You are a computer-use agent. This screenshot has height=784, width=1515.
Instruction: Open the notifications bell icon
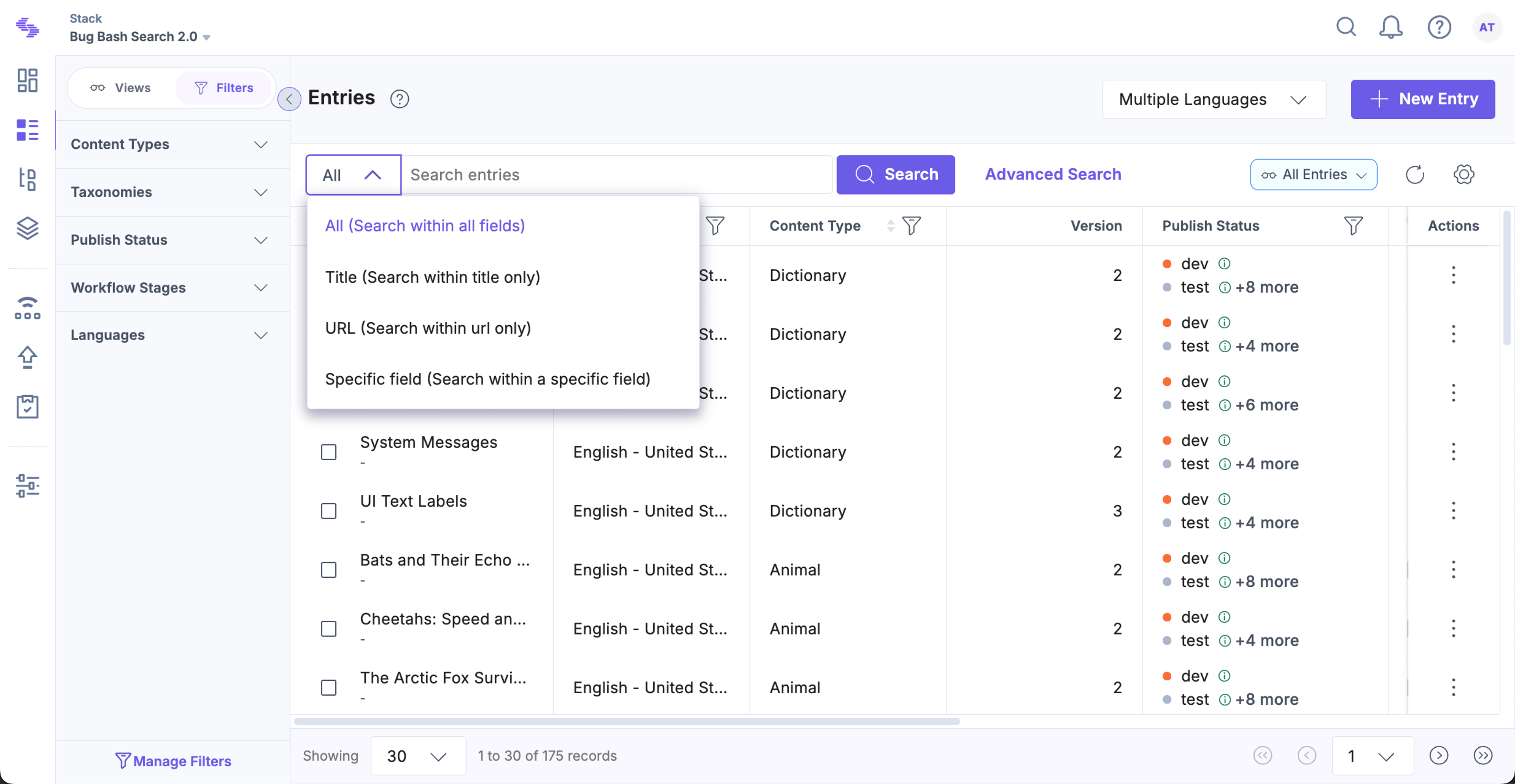[x=1390, y=27]
